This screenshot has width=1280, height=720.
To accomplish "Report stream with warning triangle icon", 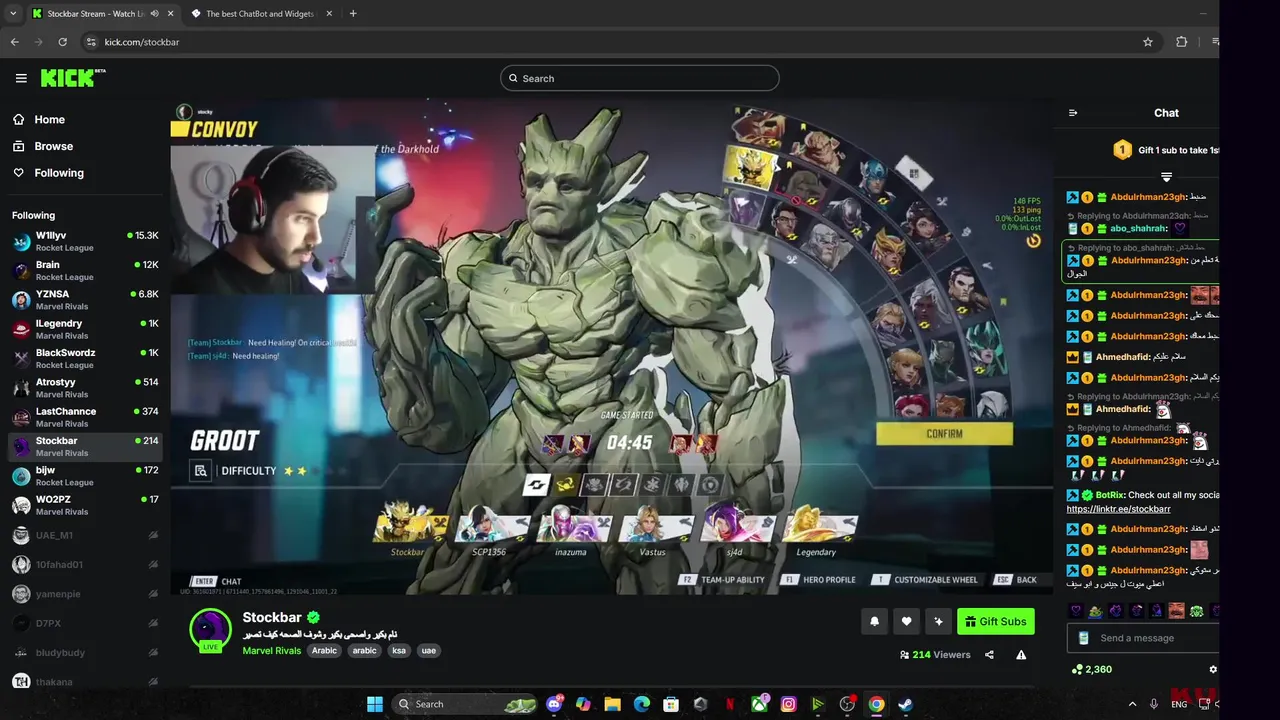I will pos(1021,655).
